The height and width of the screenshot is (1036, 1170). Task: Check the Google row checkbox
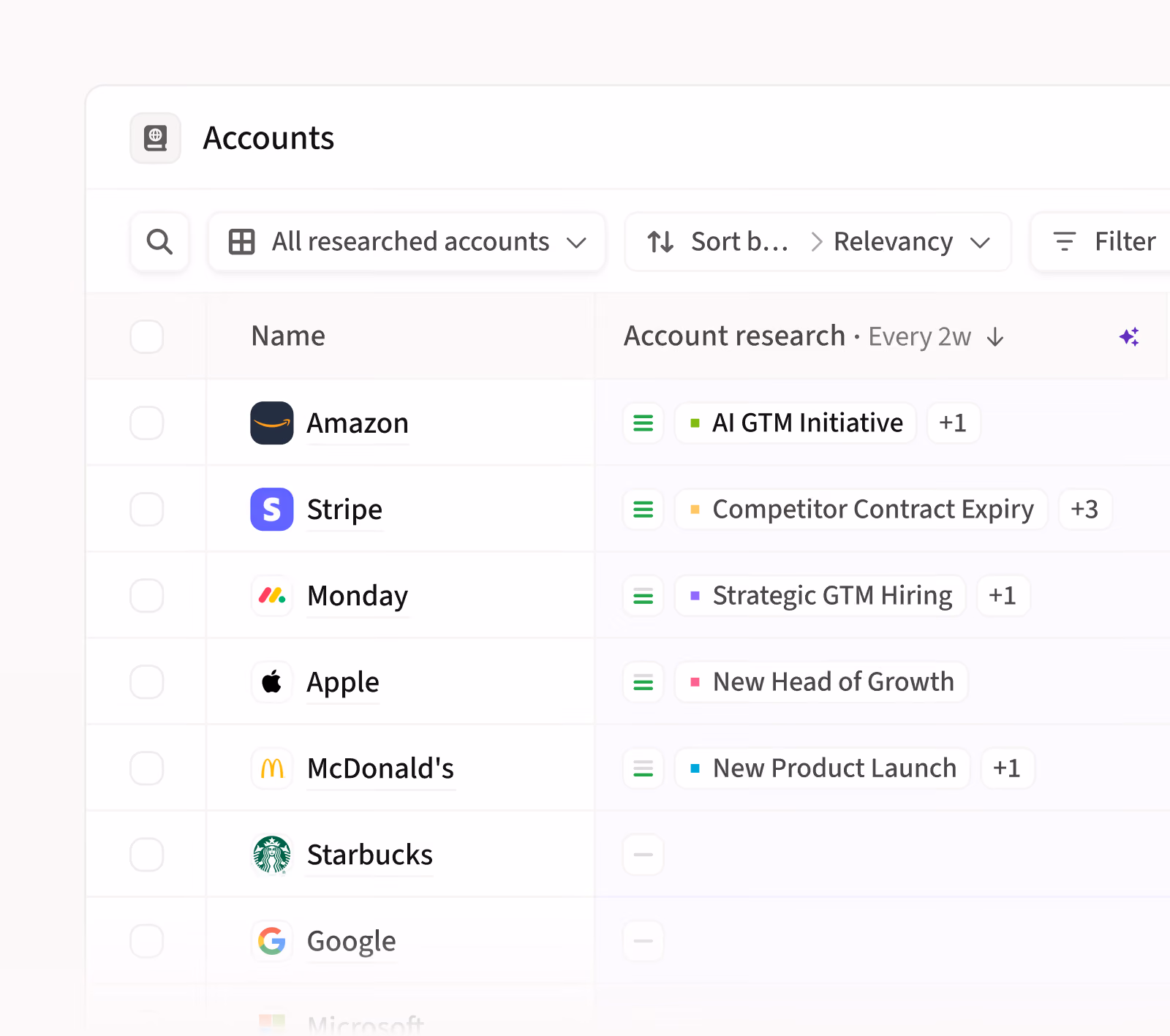[146, 940]
